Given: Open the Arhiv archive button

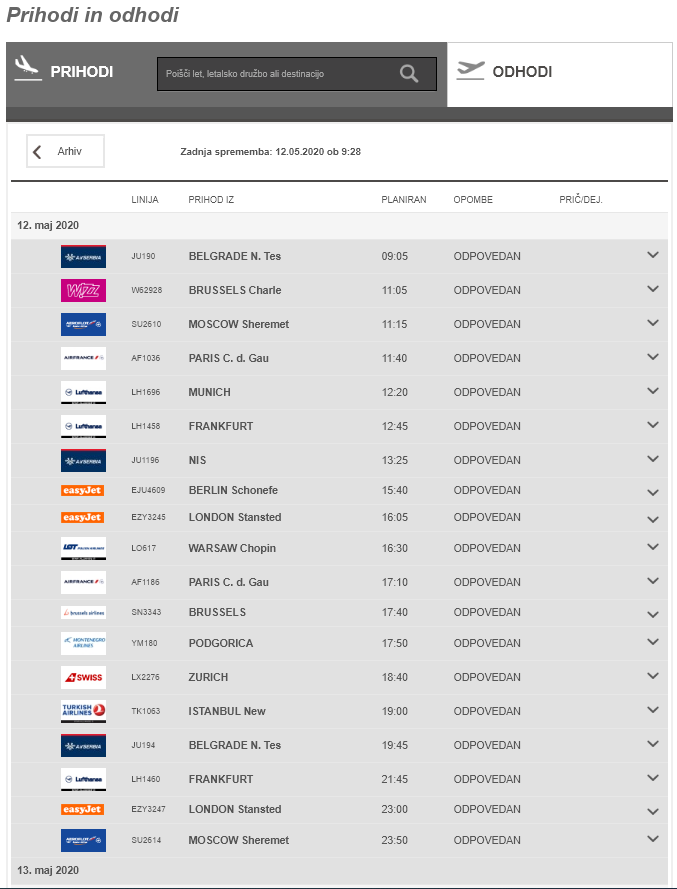Looking at the screenshot, I should (66, 152).
